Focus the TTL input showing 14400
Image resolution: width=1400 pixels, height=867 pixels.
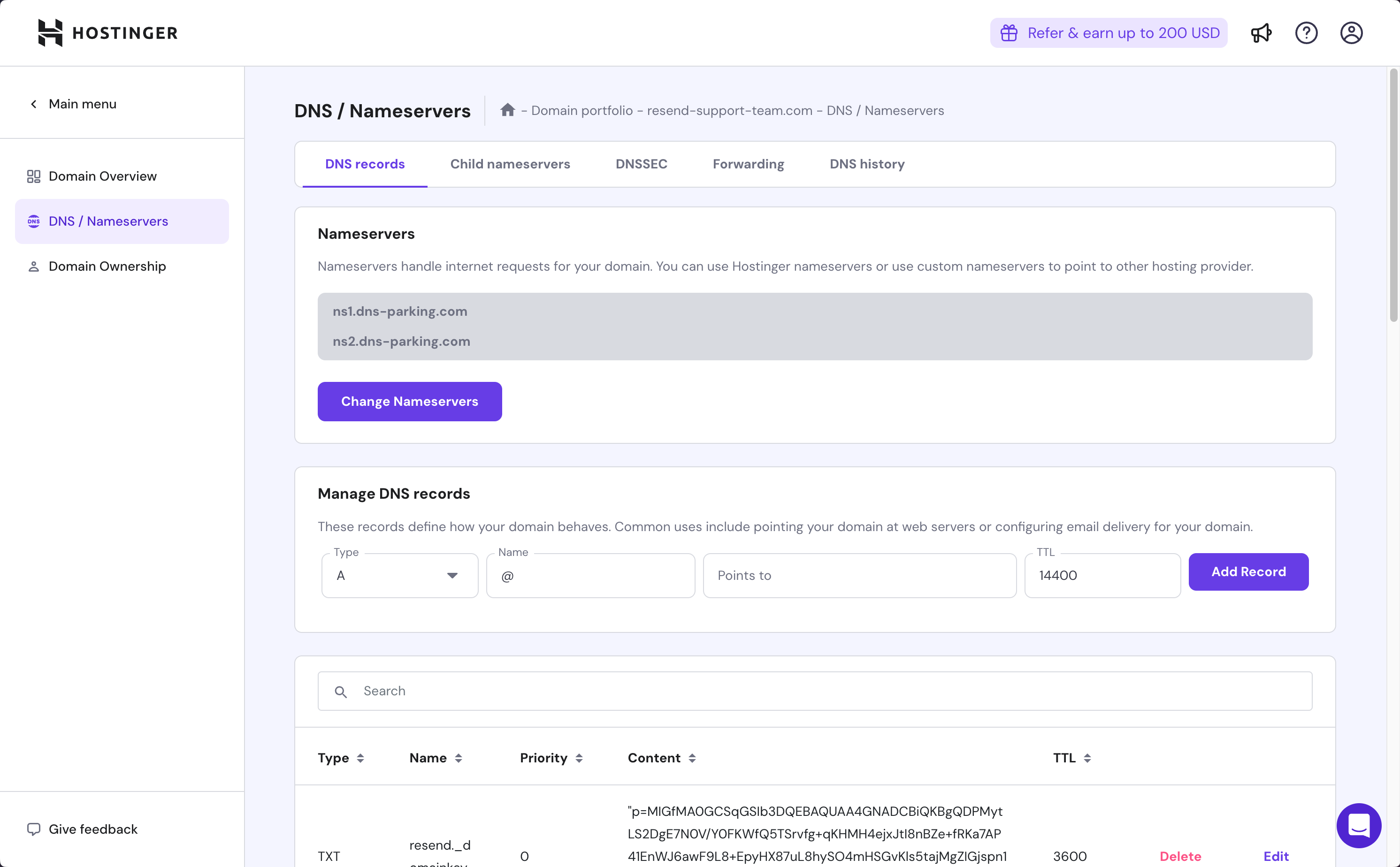1102,575
